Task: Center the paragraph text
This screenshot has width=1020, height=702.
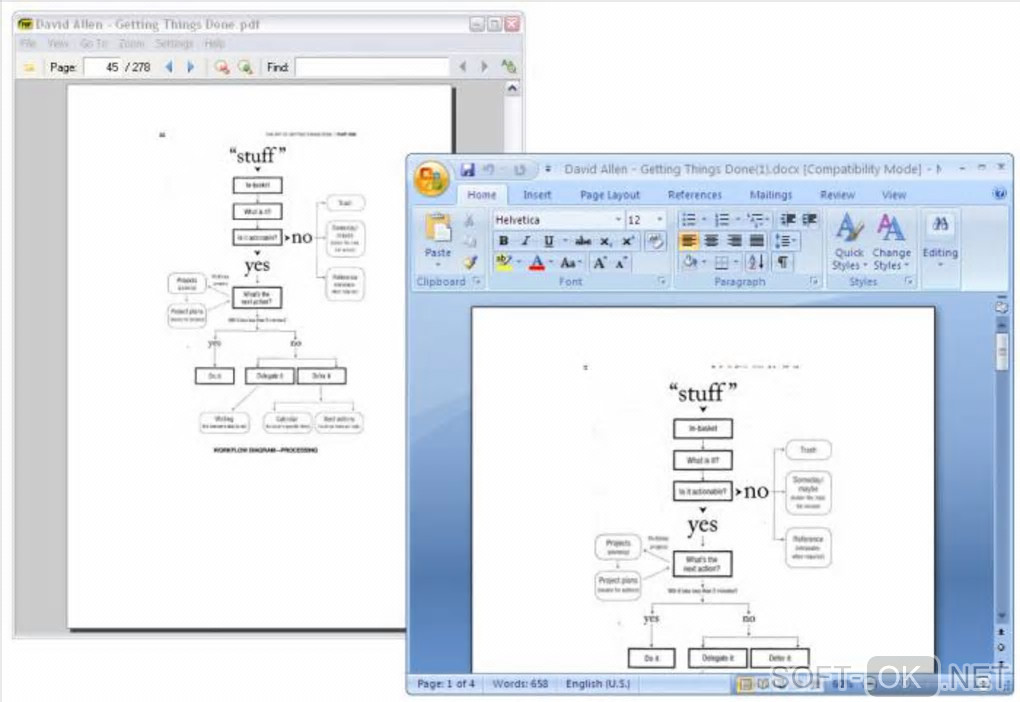Action: point(712,241)
